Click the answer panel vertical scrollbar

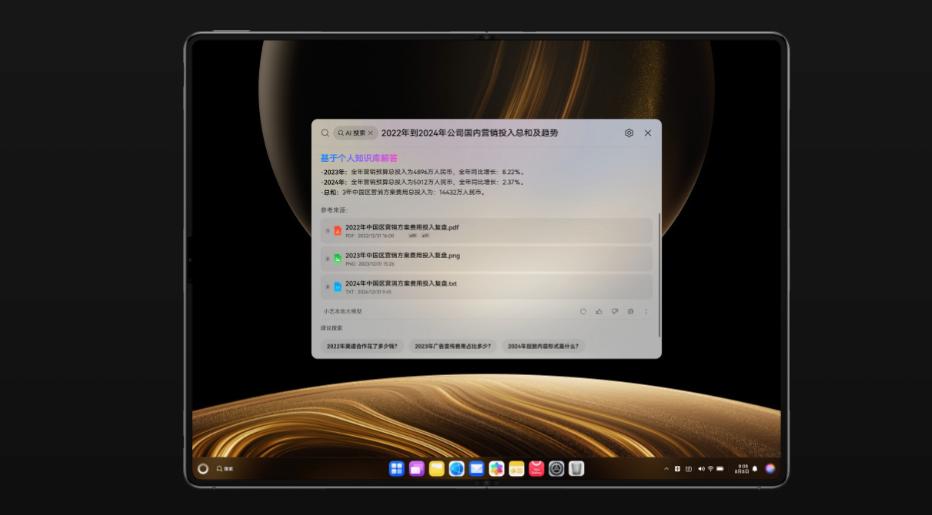click(659, 275)
